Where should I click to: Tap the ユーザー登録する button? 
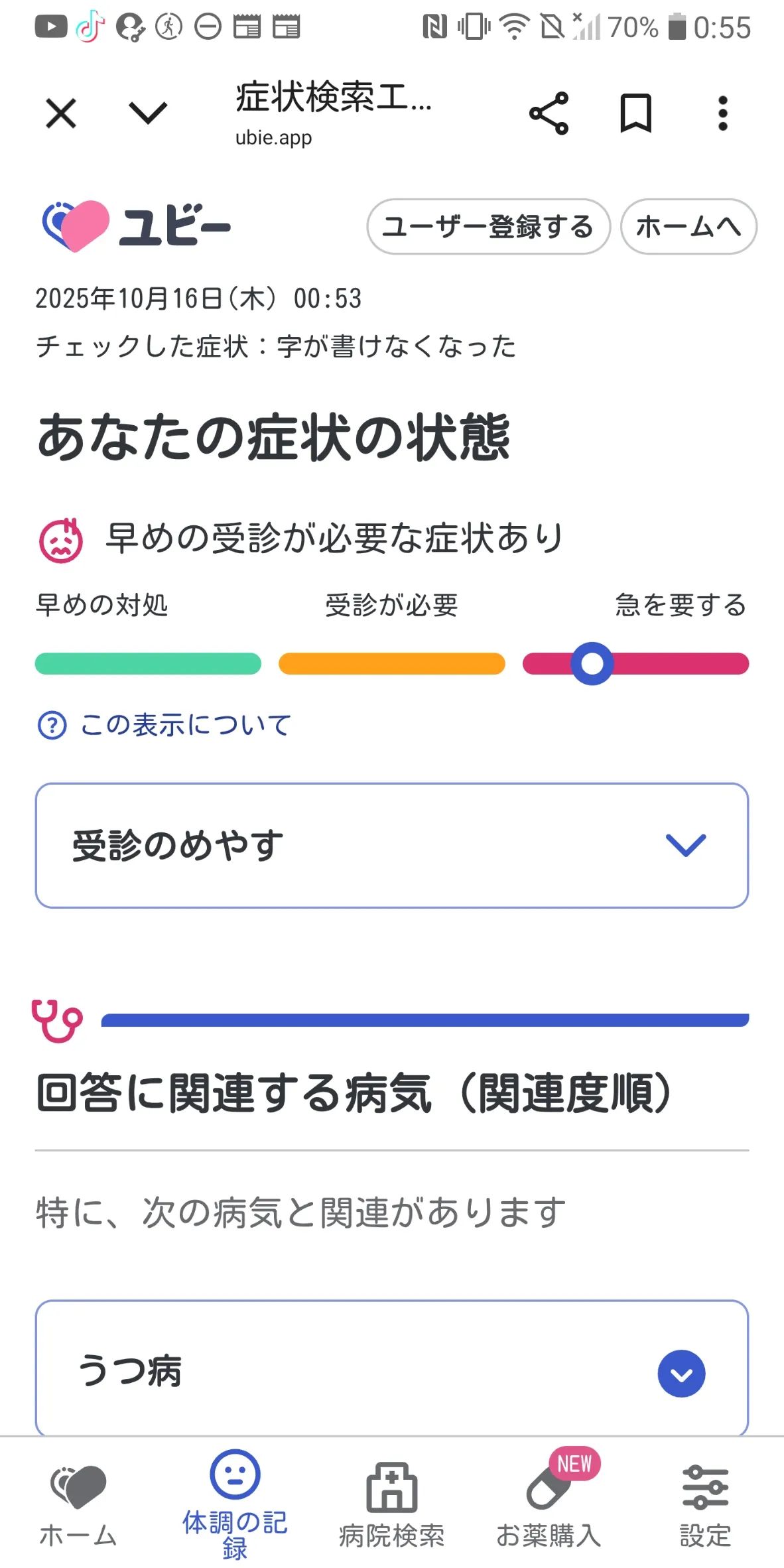[488, 226]
